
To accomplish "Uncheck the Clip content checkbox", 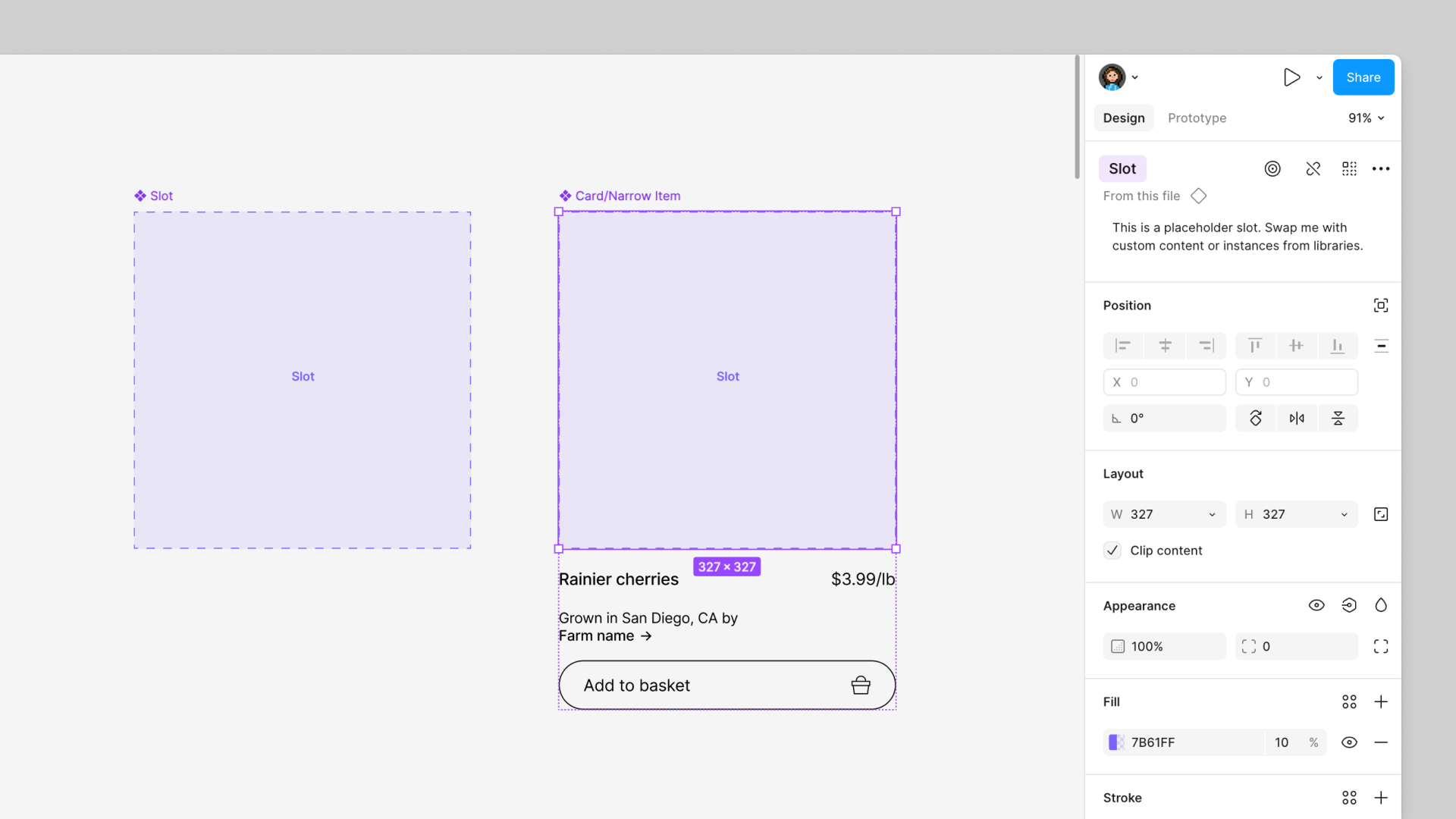I will 1112,550.
